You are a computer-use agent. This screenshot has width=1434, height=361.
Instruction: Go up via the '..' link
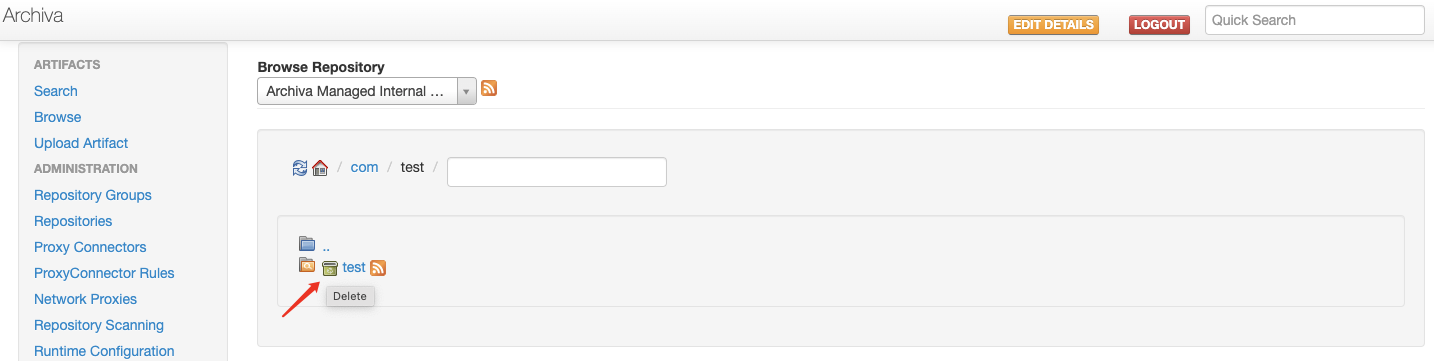(326, 244)
